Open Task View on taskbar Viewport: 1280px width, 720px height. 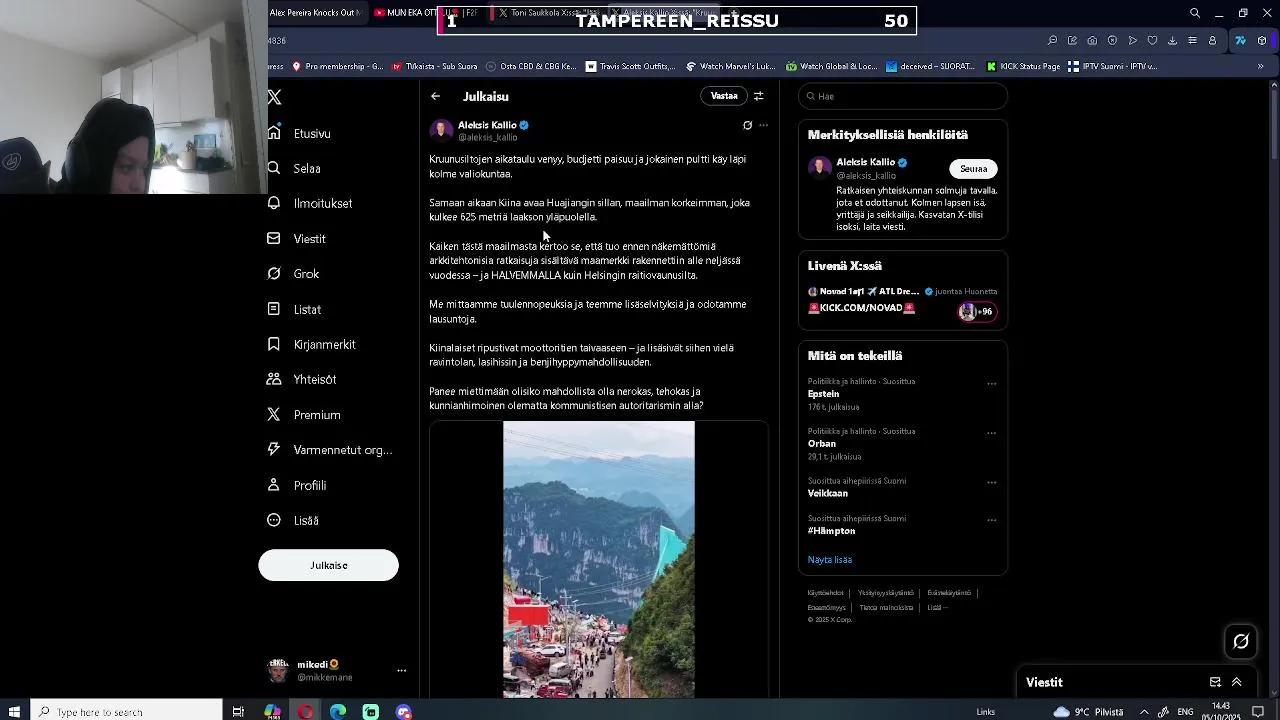(x=238, y=711)
